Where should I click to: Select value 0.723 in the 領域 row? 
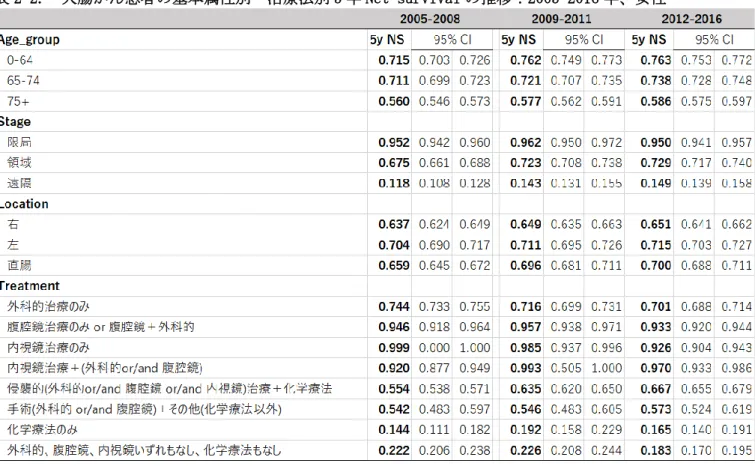click(525, 162)
